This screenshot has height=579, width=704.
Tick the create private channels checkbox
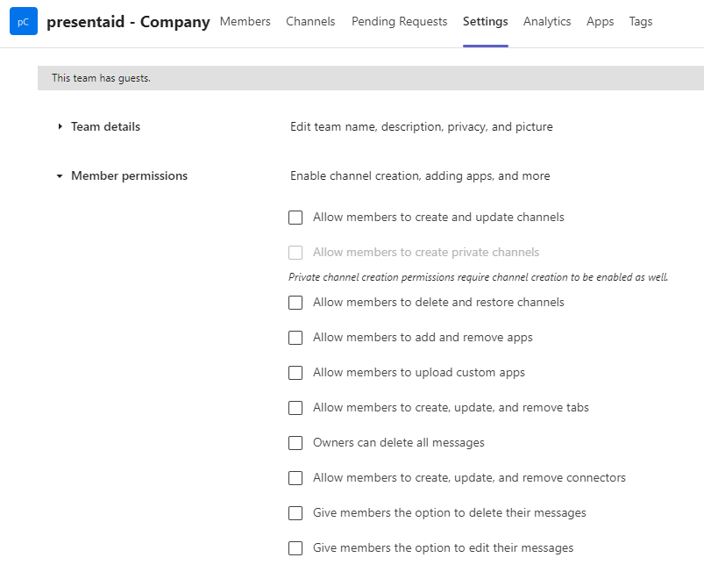tap(295, 252)
